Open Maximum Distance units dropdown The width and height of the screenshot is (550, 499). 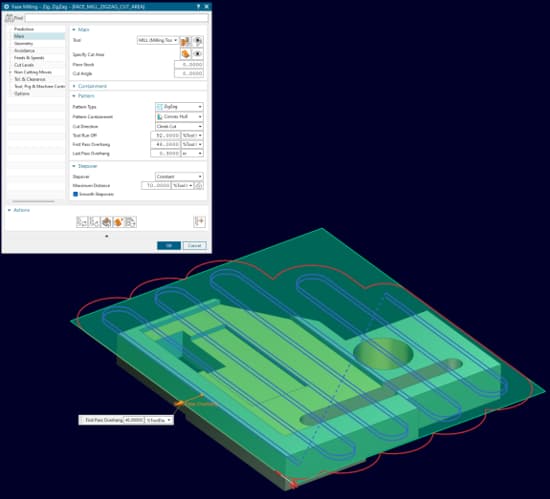pyautogui.click(x=183, y=186)
